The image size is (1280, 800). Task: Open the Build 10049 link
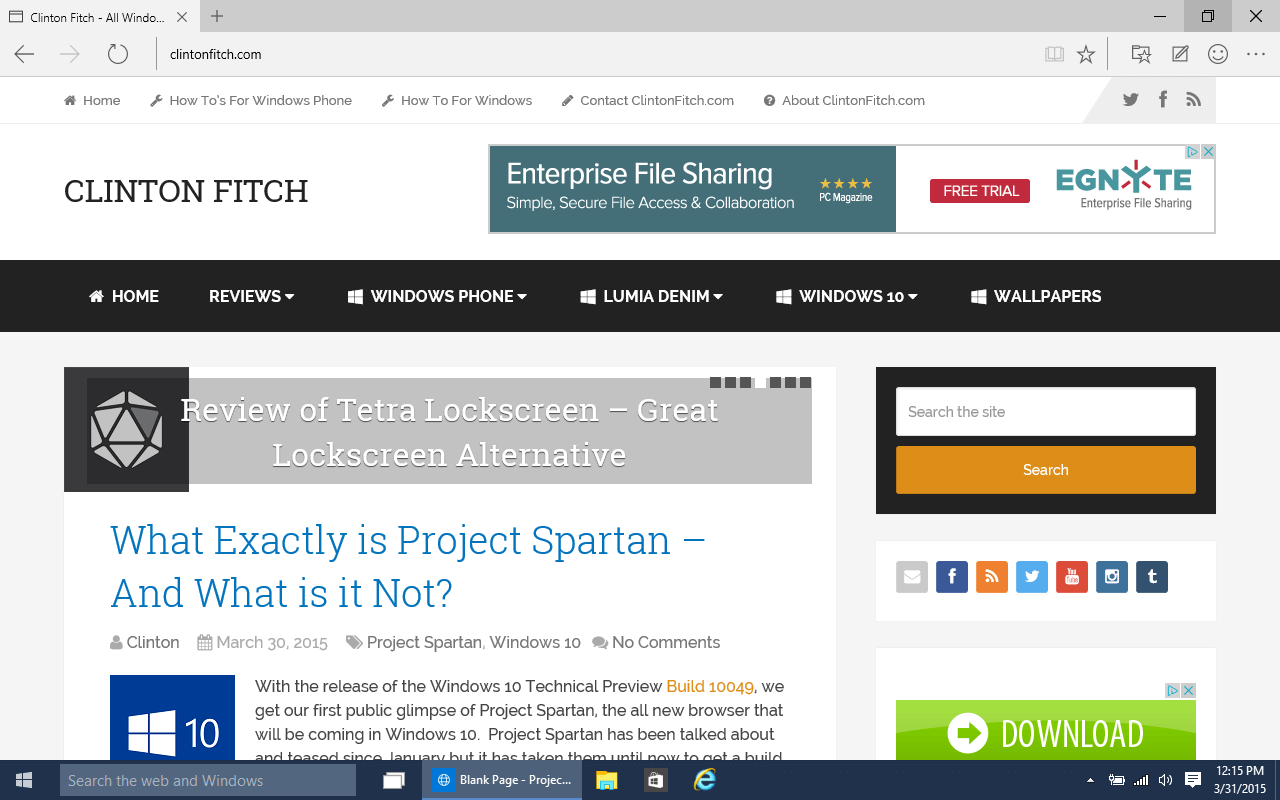tap(710, 686)
